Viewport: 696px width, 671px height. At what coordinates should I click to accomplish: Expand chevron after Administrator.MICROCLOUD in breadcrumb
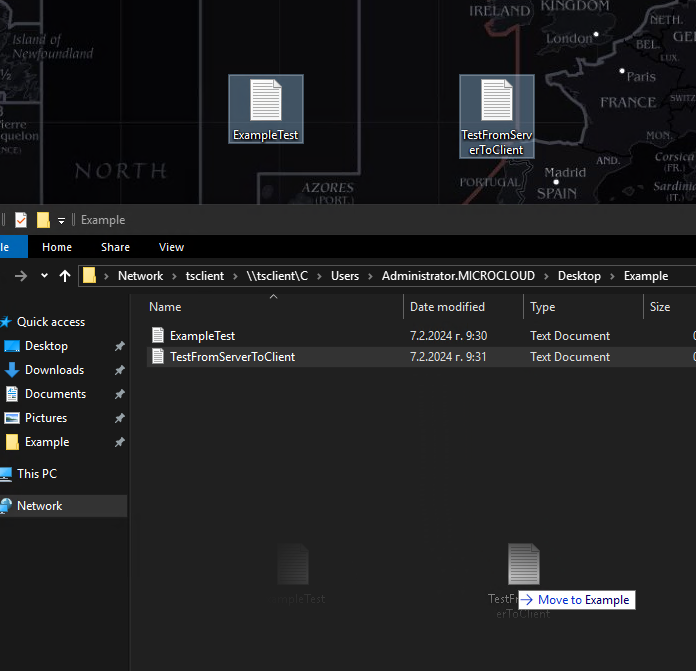546,276
